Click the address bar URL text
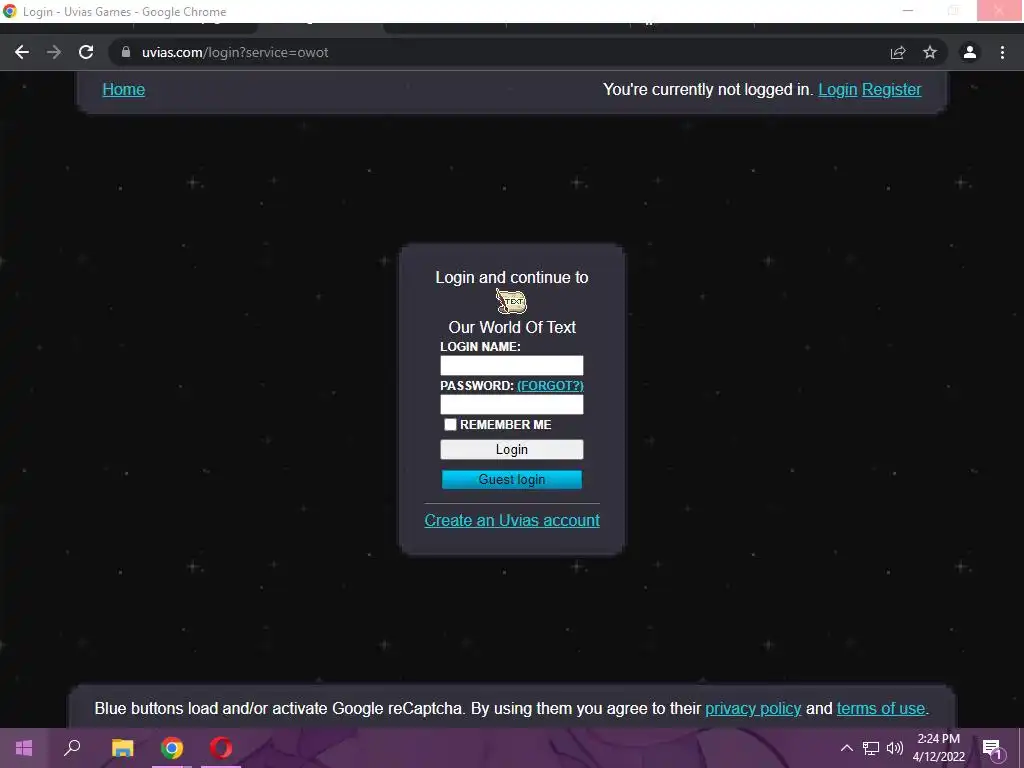 click(x=235, y=52)
